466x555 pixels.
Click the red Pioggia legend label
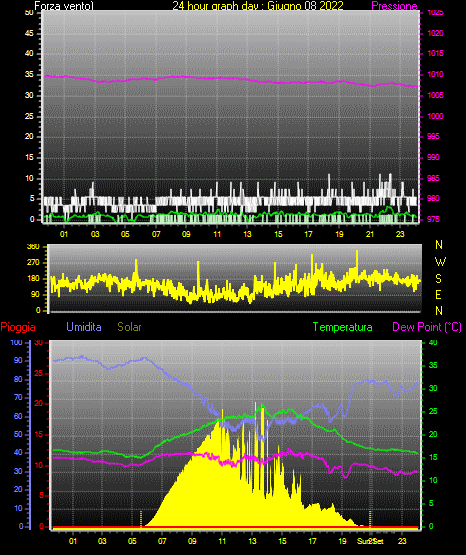pyautogui.click(x=18, y=327)
